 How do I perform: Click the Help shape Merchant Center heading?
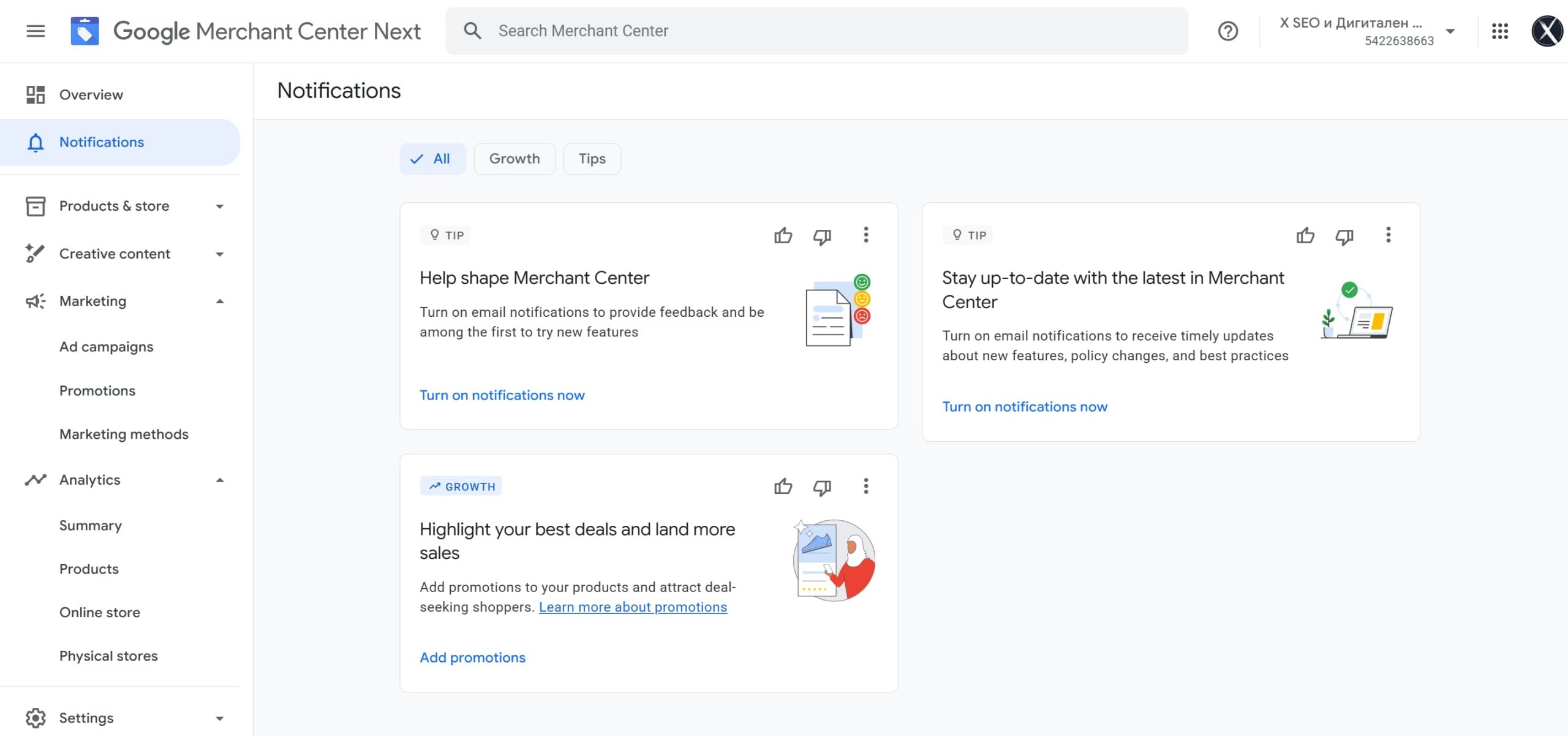534,278
